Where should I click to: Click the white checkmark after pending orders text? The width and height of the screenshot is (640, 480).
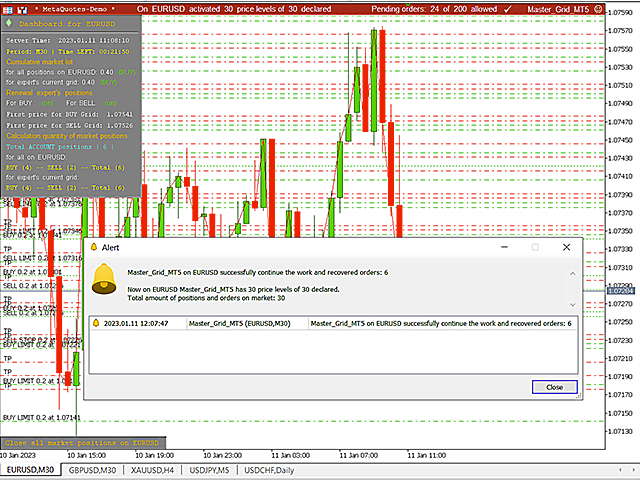click(x=508, y=9)
